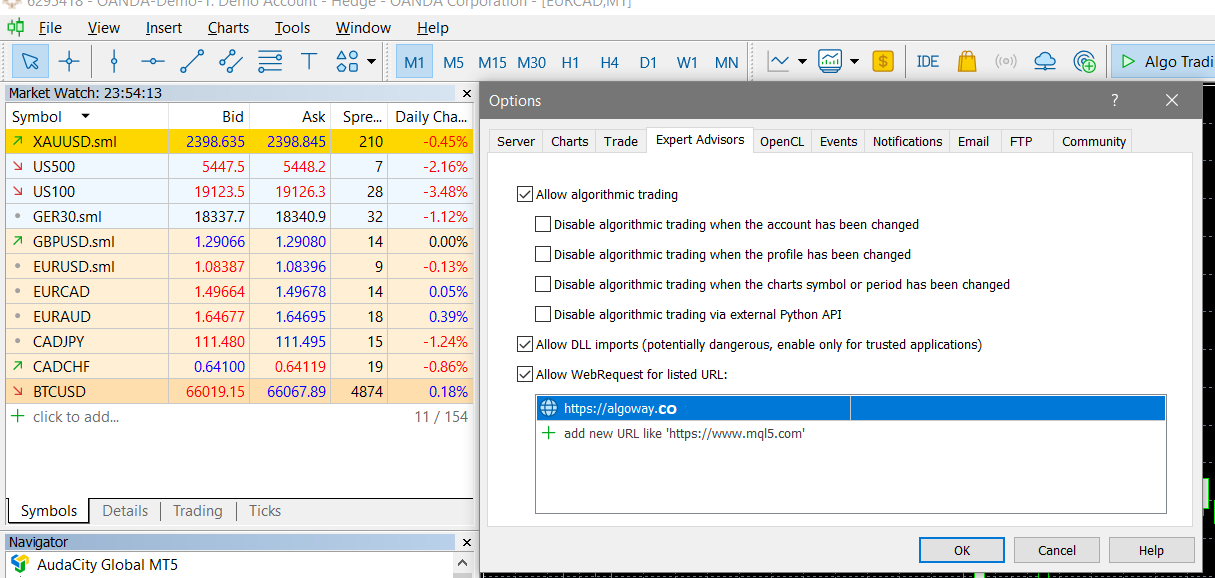The width and height of the screenshot is (1215, 578).
Task: Switch chart to M5 timeframe
Action: click(453, 62)
